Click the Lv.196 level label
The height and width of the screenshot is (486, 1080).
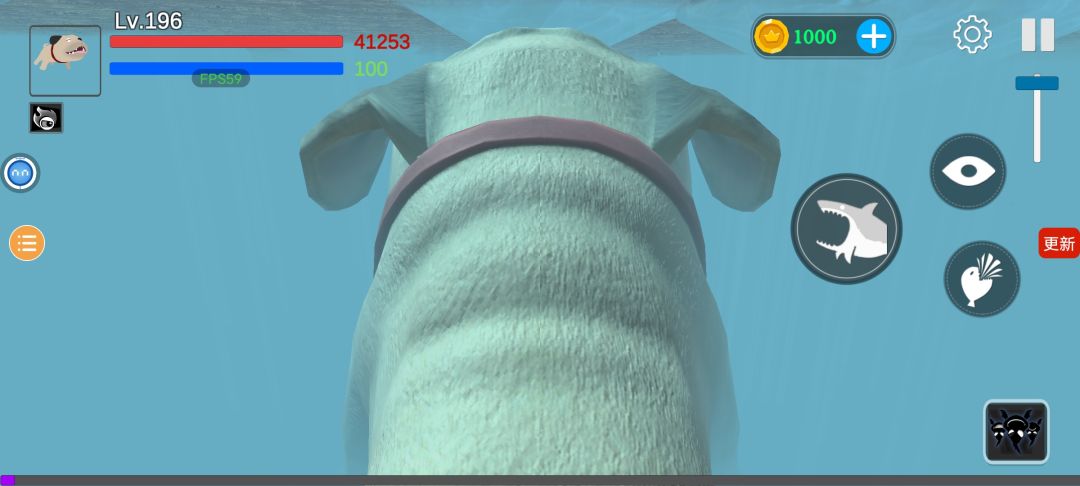coord(148,21)
